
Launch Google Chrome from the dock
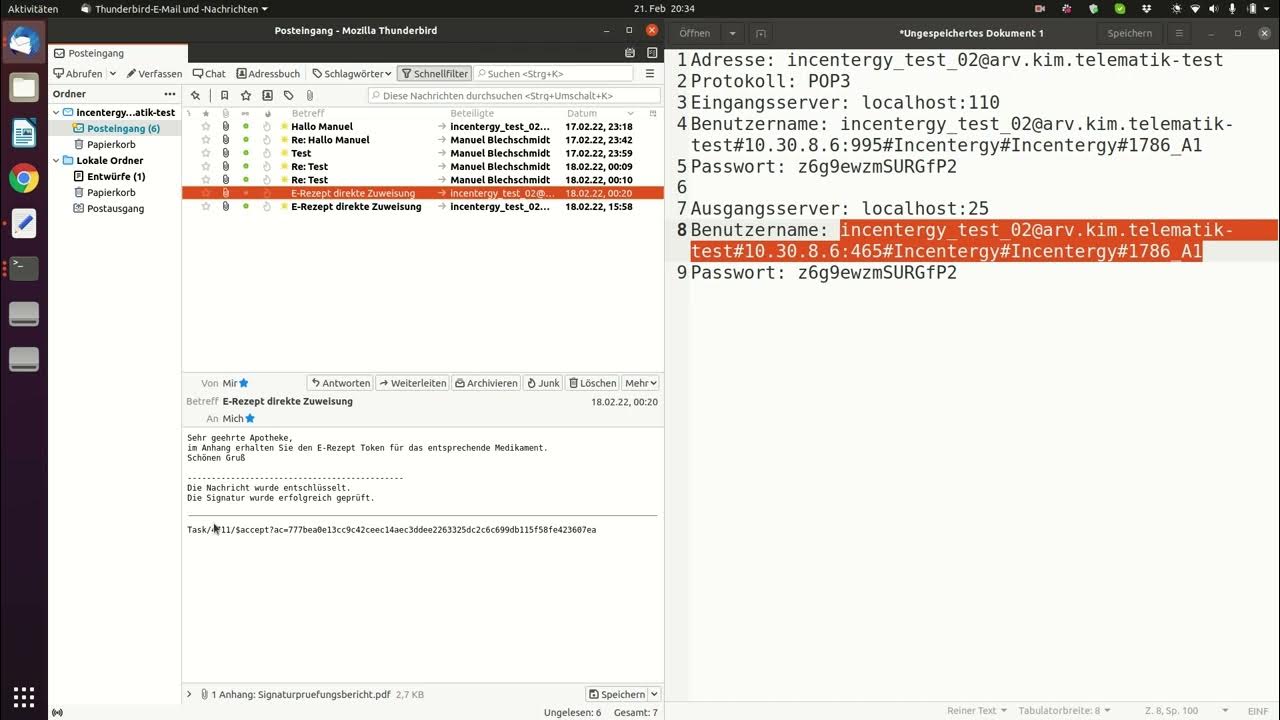(24, 179)
